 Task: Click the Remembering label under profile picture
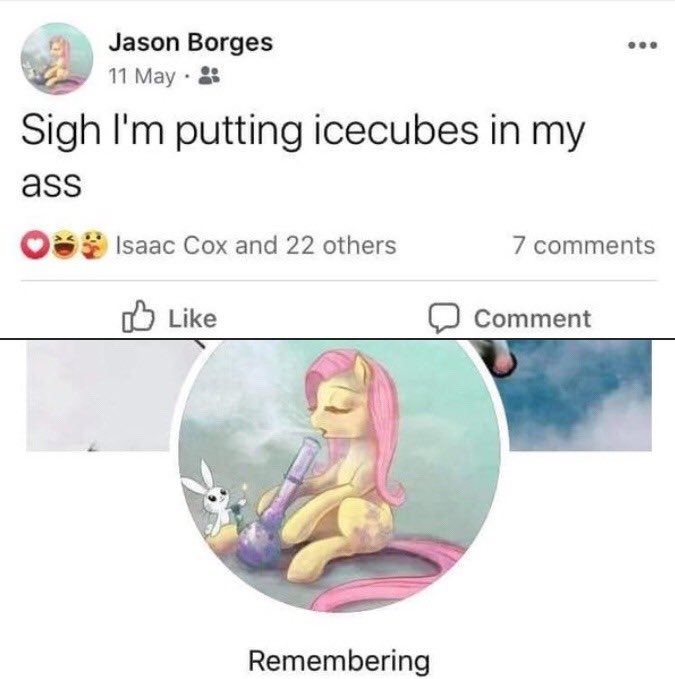tap(339, 660)
